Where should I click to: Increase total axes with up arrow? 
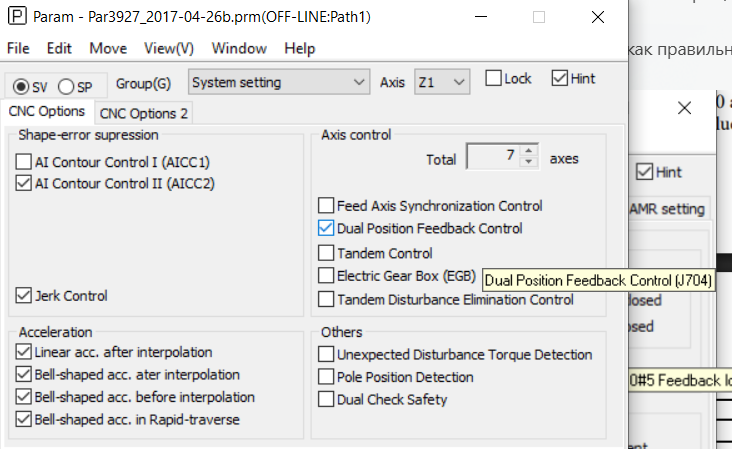530,152
